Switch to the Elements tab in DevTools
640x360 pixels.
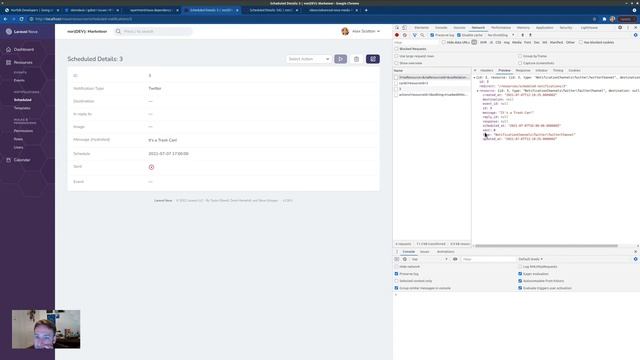tap(421, 28)
